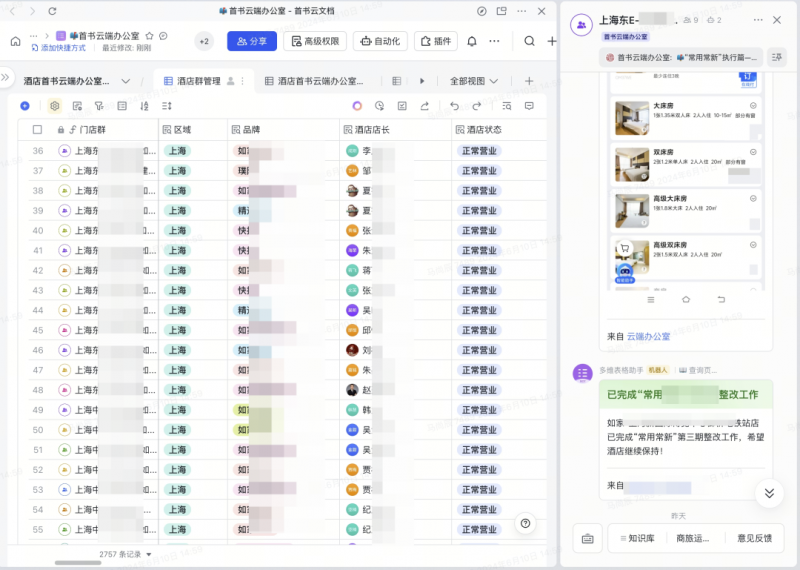Open the 知识库 menu in chat

pyautogui.click(x=637, y=538)
